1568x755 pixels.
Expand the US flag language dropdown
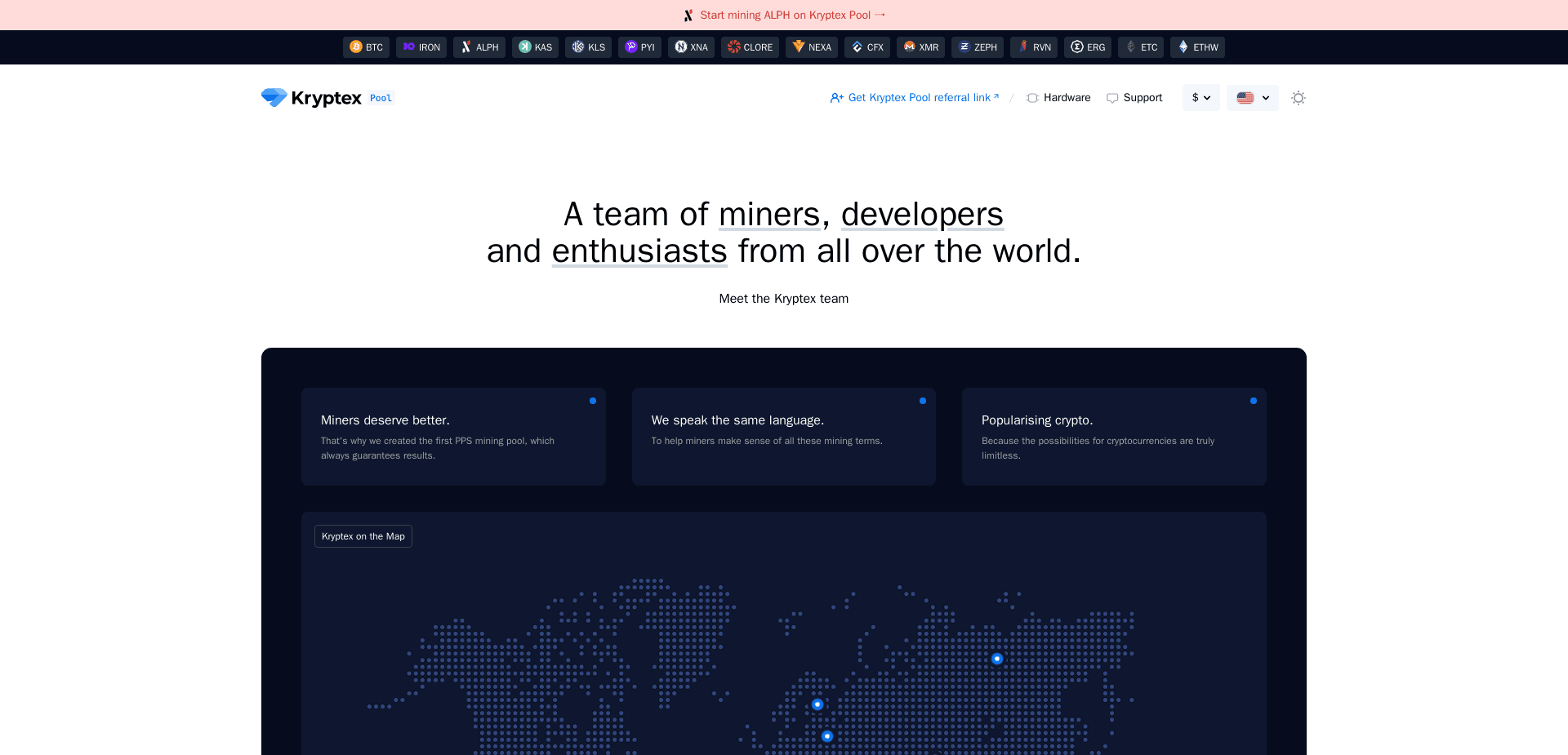click(1252, 97)
